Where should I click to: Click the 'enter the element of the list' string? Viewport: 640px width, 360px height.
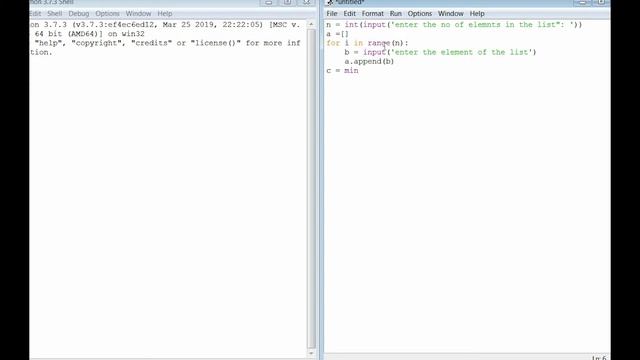click(x=463, y=52)
